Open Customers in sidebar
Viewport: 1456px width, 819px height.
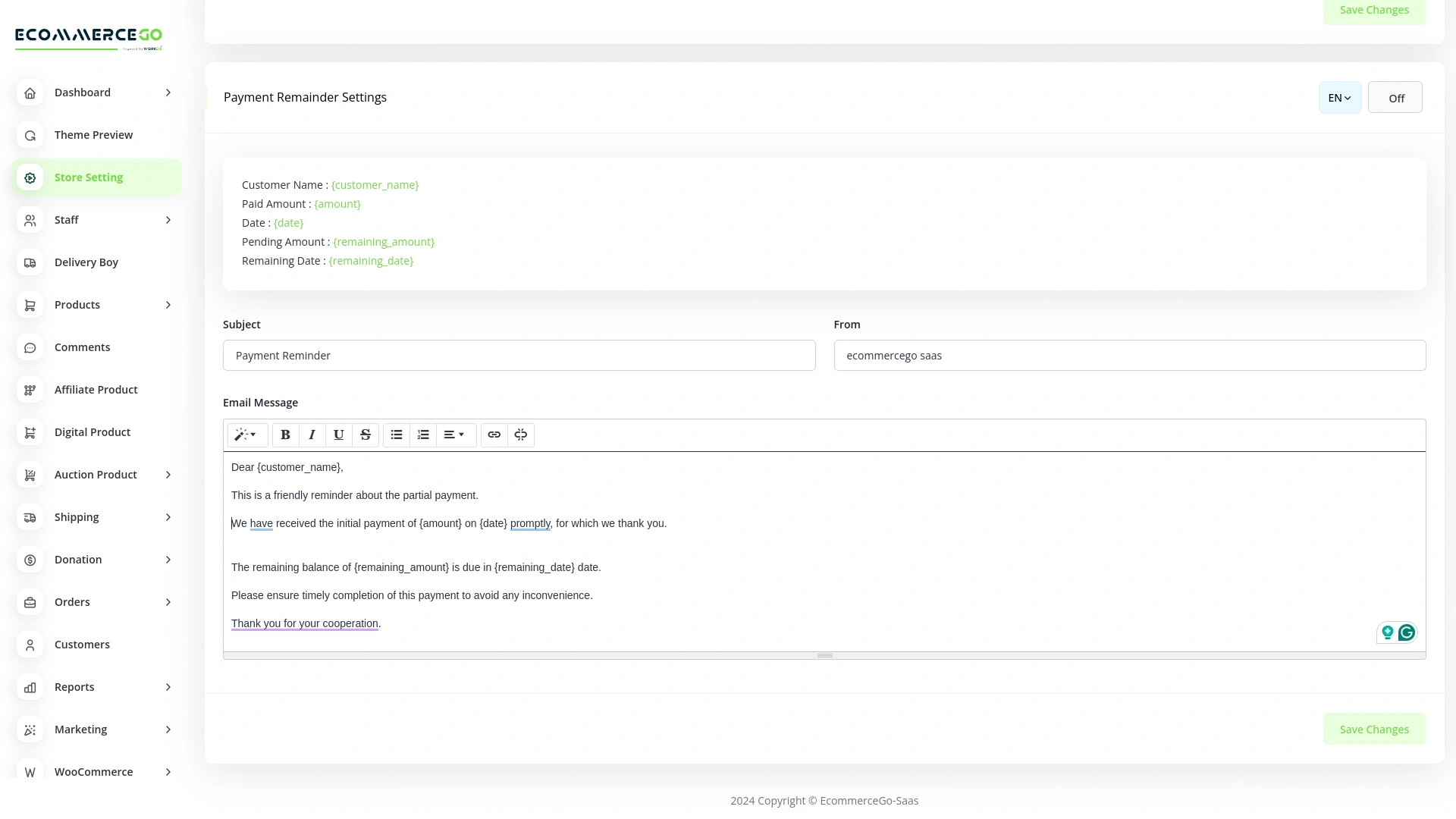click(82, 645)
